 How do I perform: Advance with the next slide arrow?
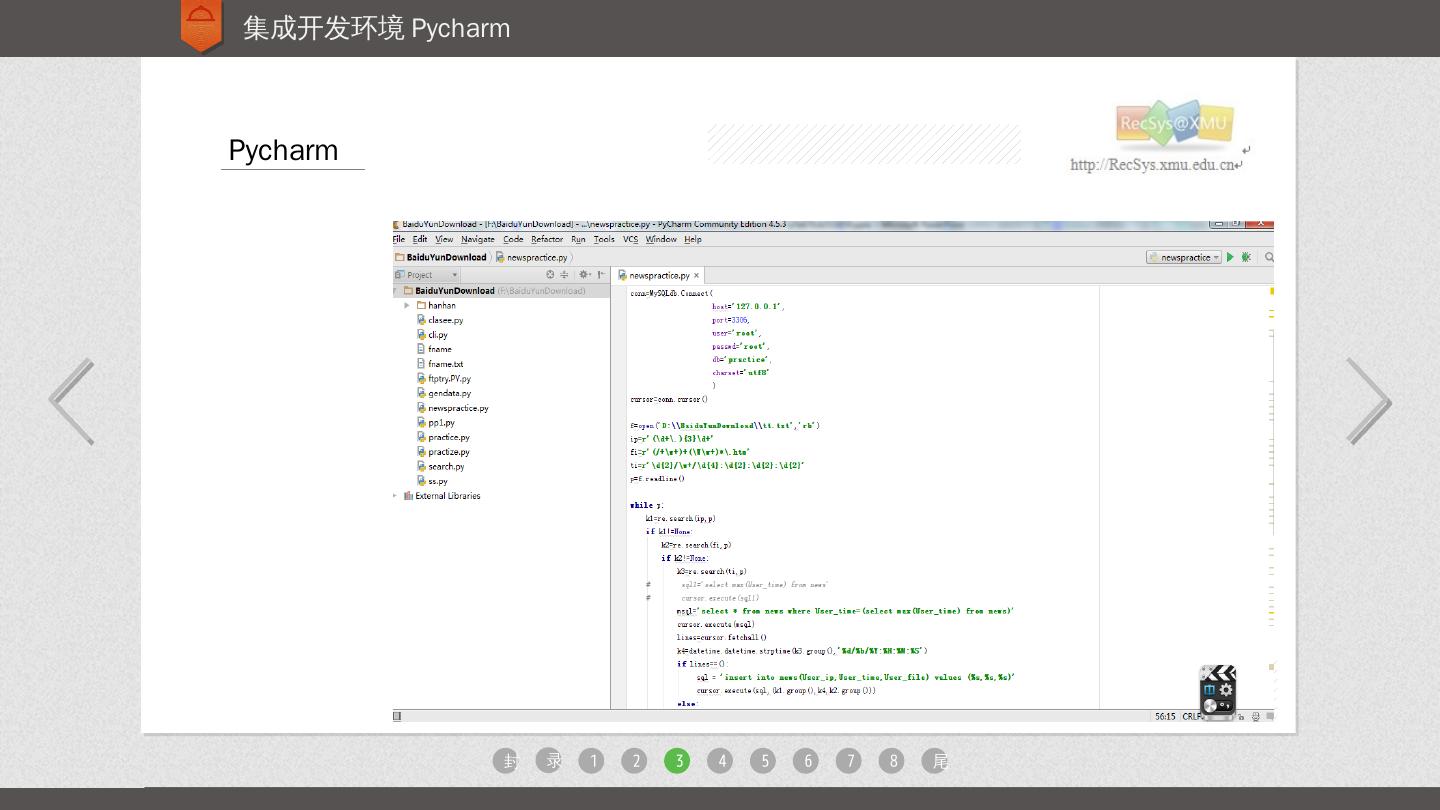click(1367, 401)
